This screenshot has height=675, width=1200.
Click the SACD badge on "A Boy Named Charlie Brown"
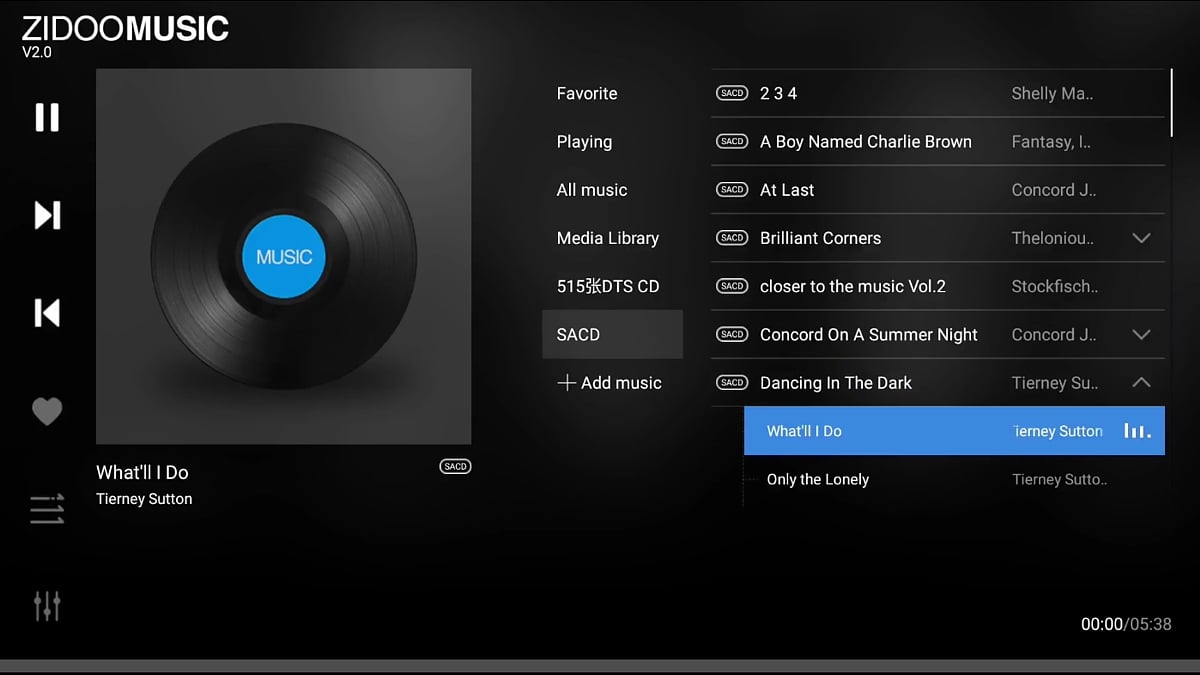coord(731,141)
